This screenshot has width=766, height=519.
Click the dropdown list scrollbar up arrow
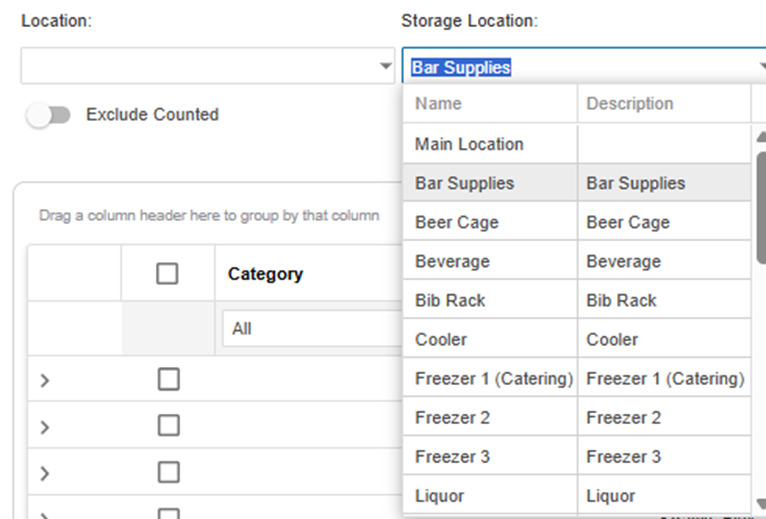coord(760,138)
